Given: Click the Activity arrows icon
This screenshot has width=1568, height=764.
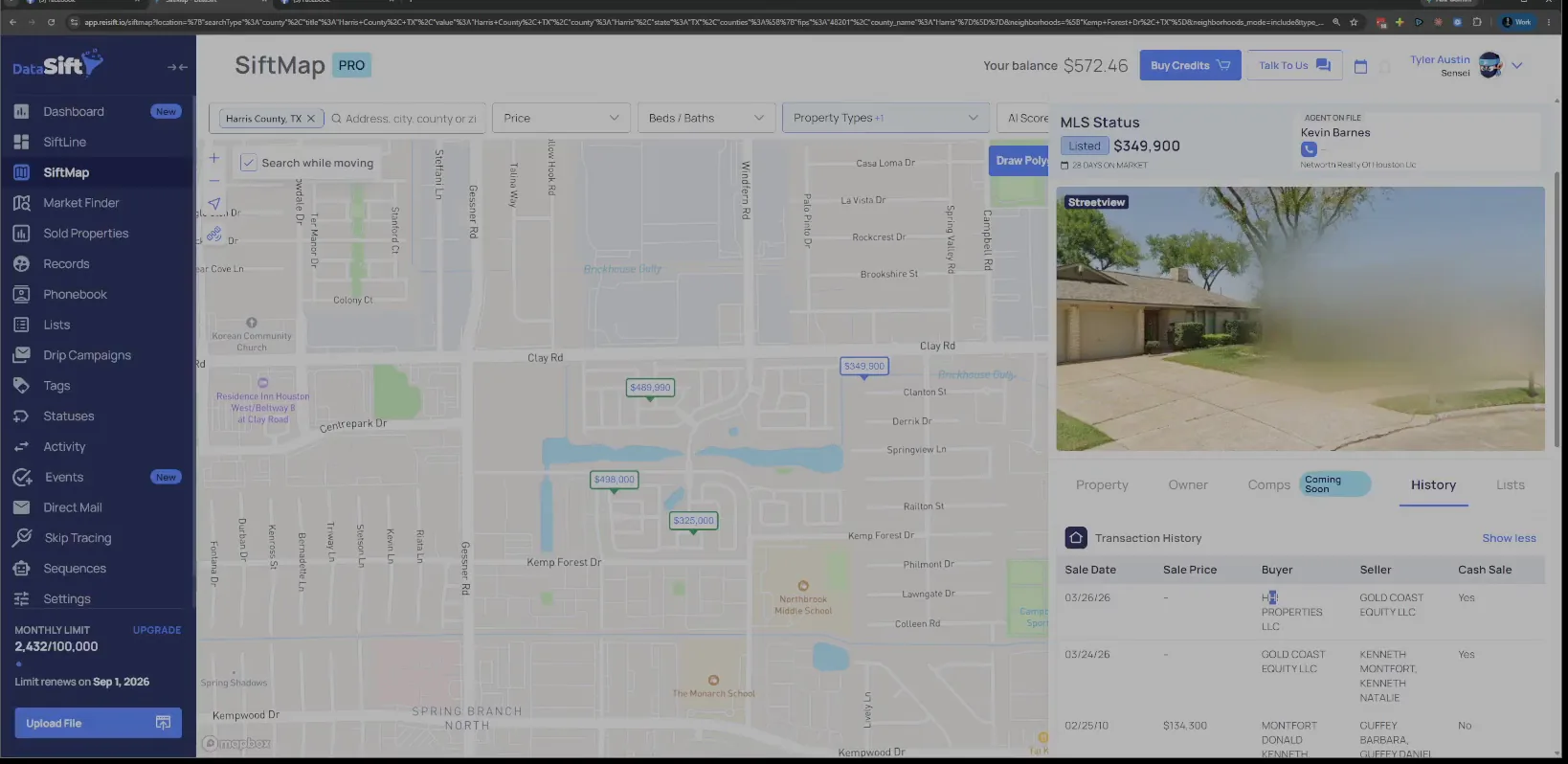Looking at the screenshot, I should (21, 447).
